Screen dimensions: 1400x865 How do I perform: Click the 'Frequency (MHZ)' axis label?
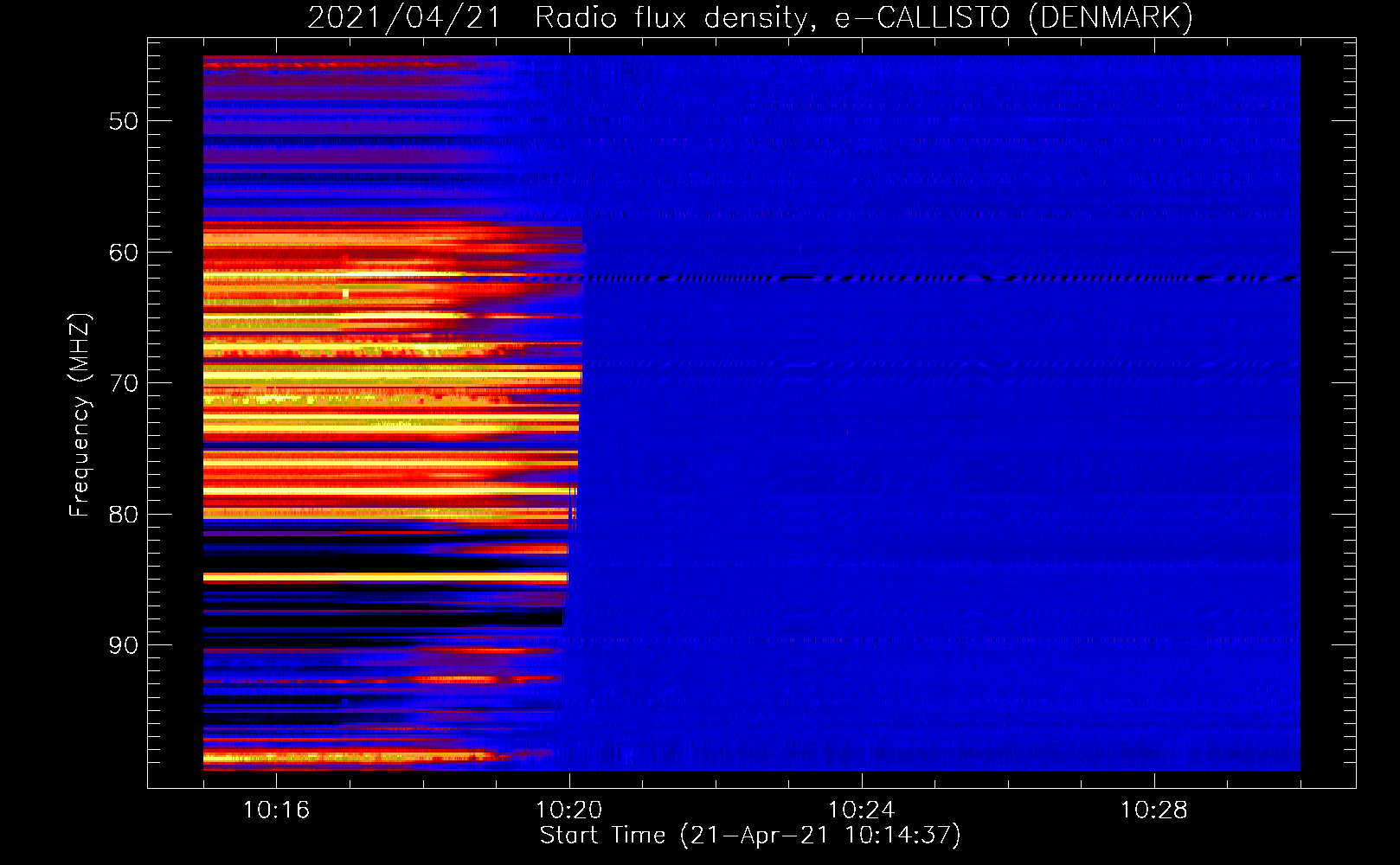pos(80,415)
